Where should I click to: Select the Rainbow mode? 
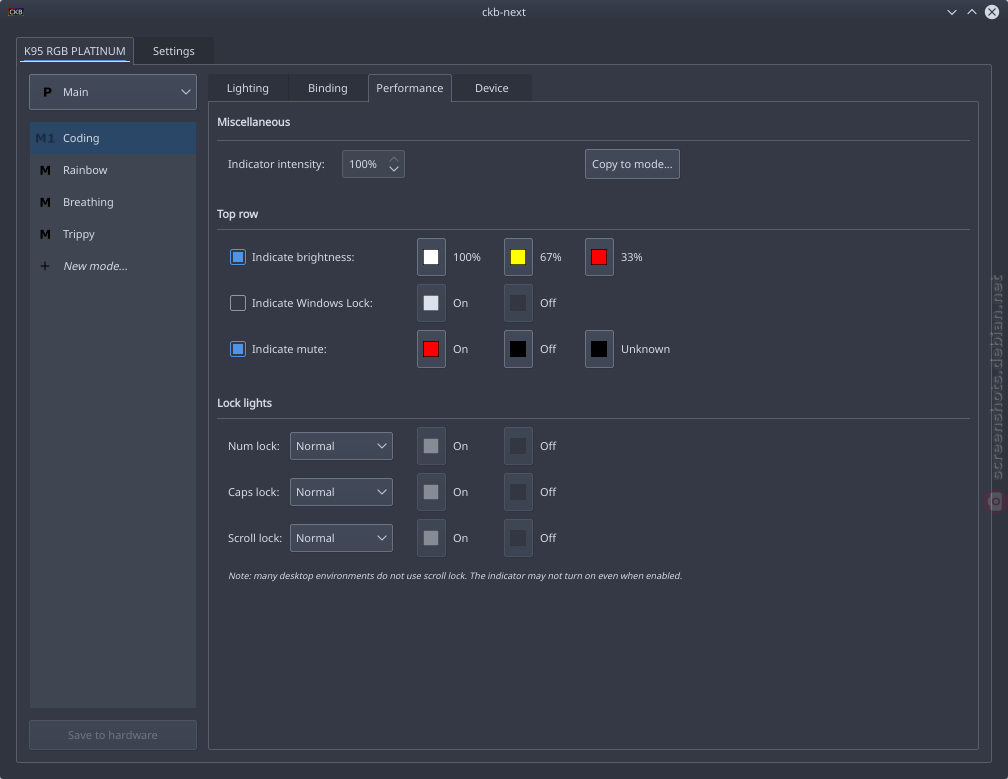tap(113, 170)
